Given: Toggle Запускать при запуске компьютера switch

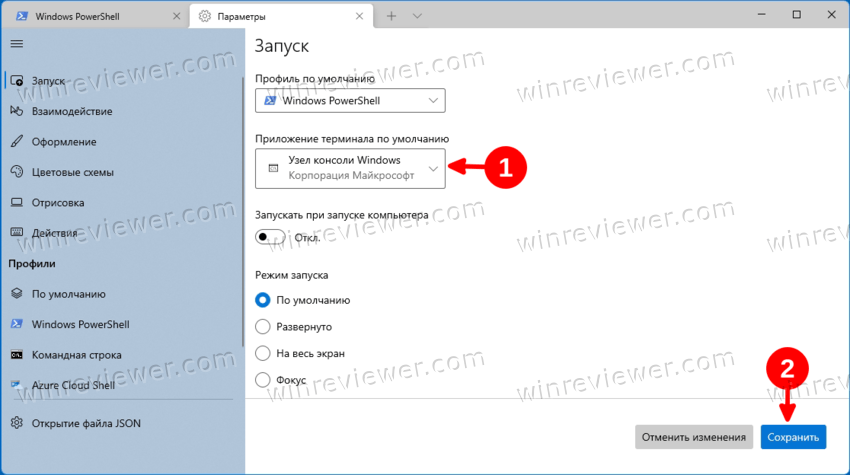Looking at the screenshot, I should [x=270, y=237].
